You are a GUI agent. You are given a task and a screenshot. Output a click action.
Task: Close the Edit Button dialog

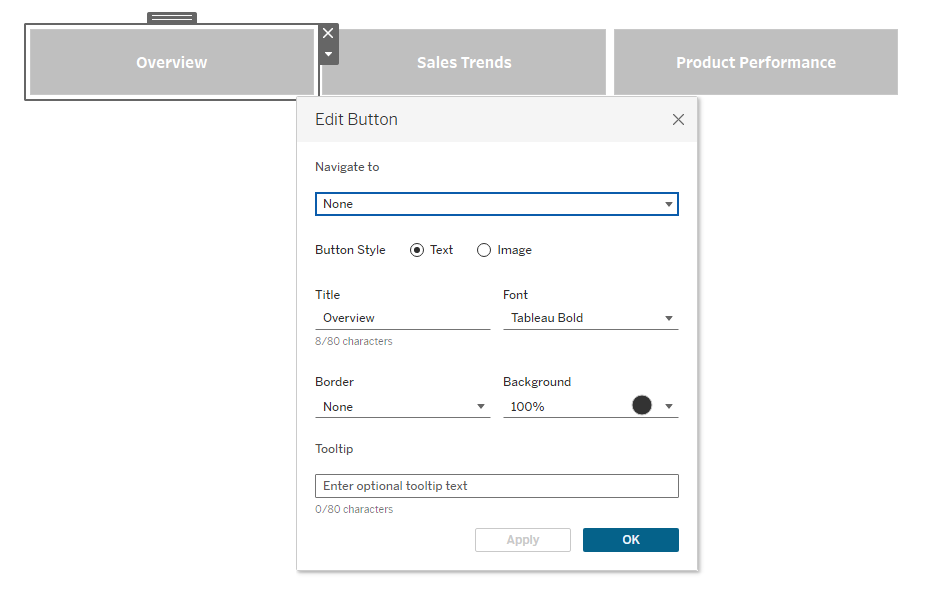(x=678, y=120)
